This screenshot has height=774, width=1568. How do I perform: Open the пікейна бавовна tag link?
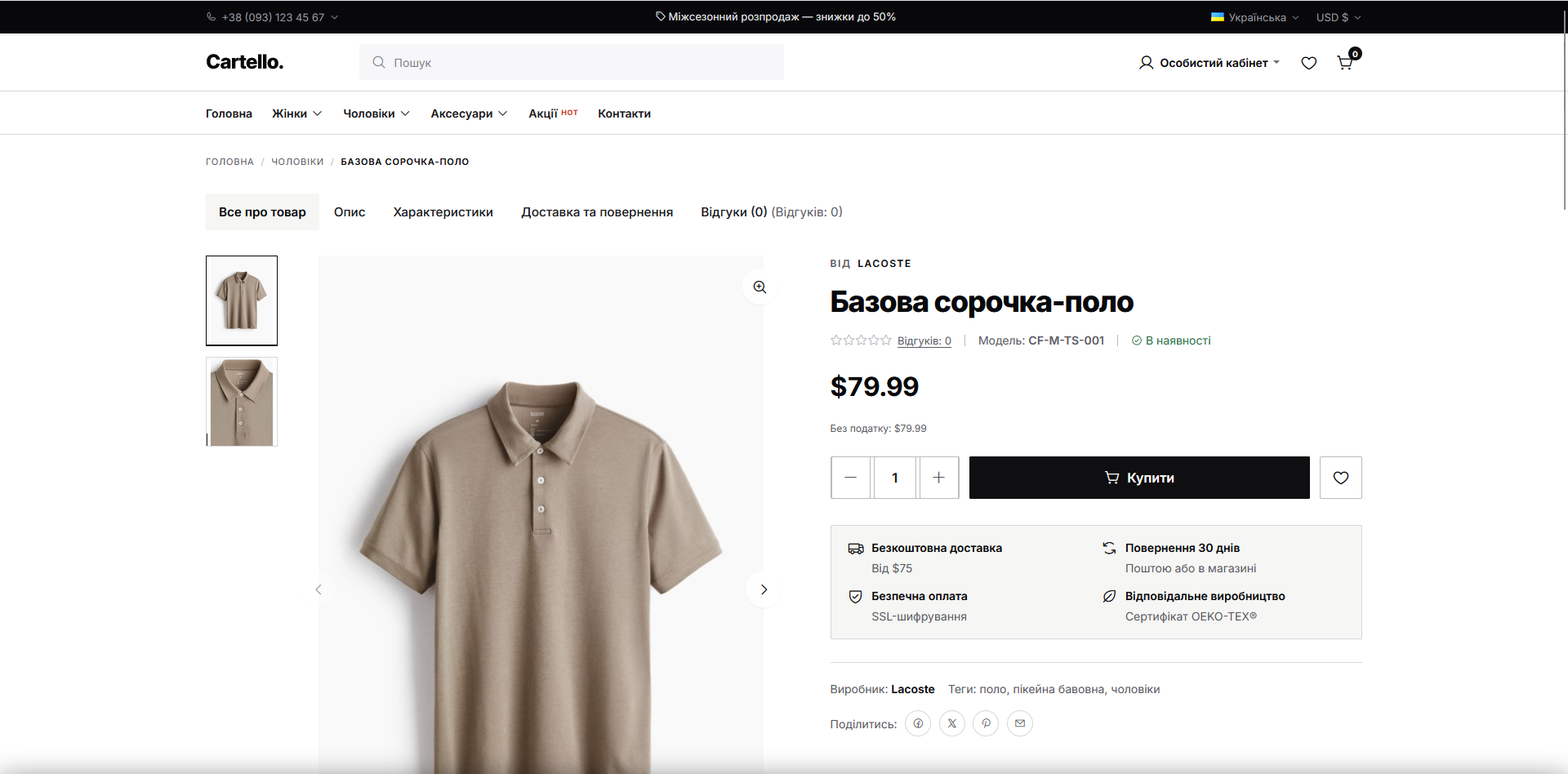pyautogui.click(x=1058, y=689)
